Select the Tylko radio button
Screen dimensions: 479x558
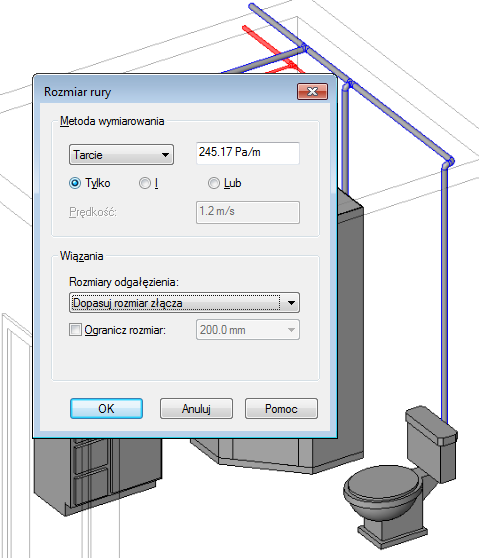(75, 183)
